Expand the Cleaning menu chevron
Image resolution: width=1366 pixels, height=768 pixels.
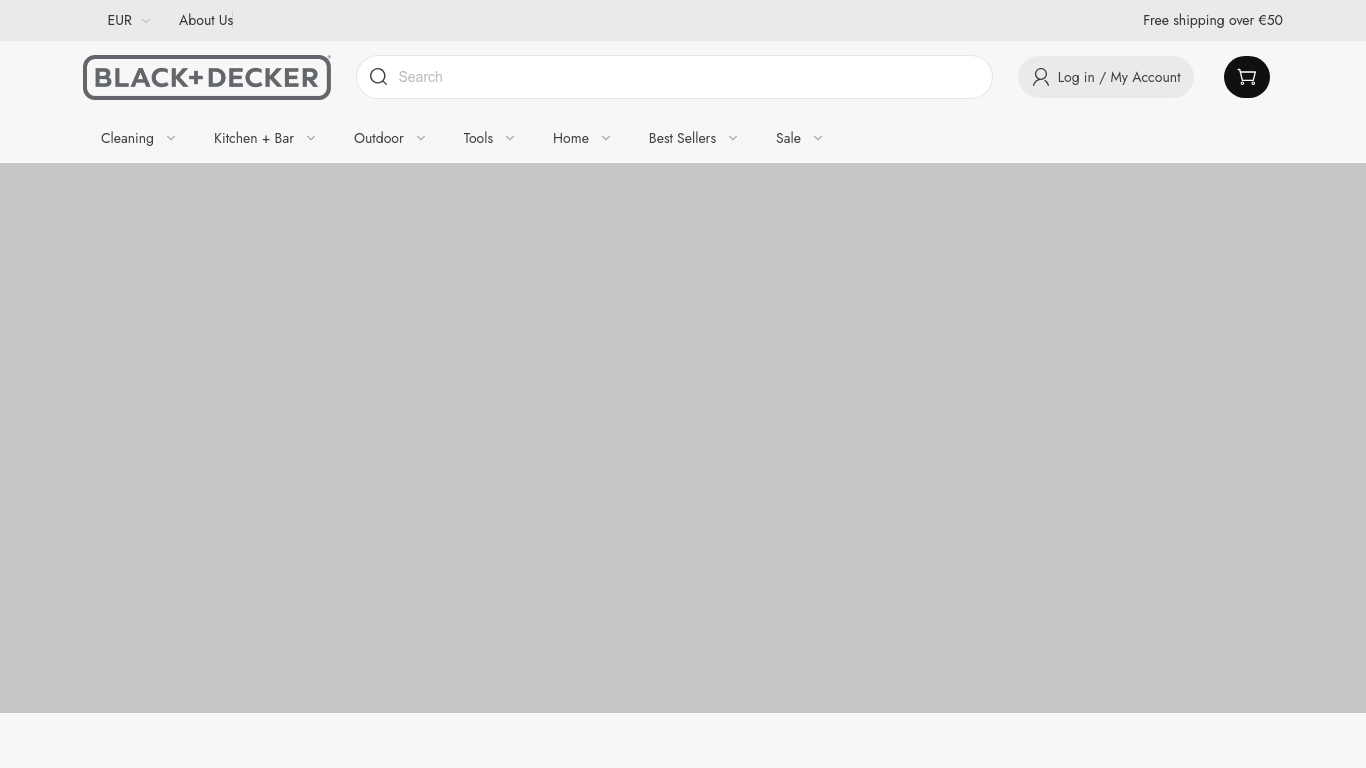click(171, 138)
